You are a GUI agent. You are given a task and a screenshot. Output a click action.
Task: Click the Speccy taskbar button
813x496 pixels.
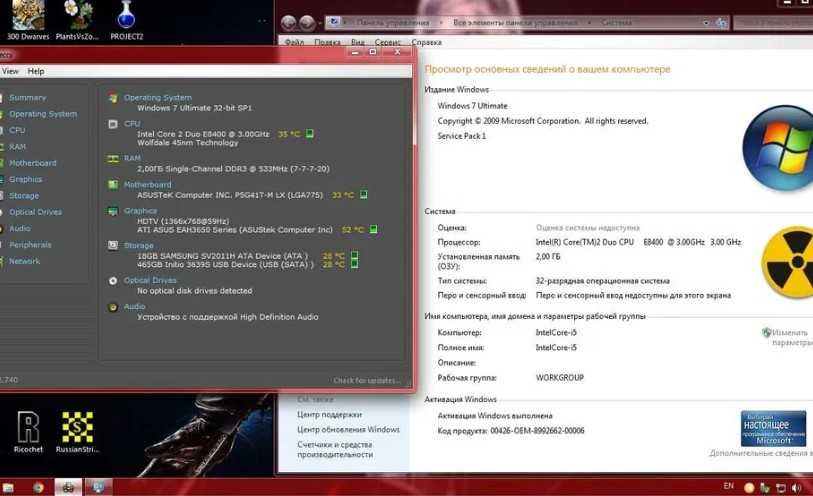pos(68,487)
